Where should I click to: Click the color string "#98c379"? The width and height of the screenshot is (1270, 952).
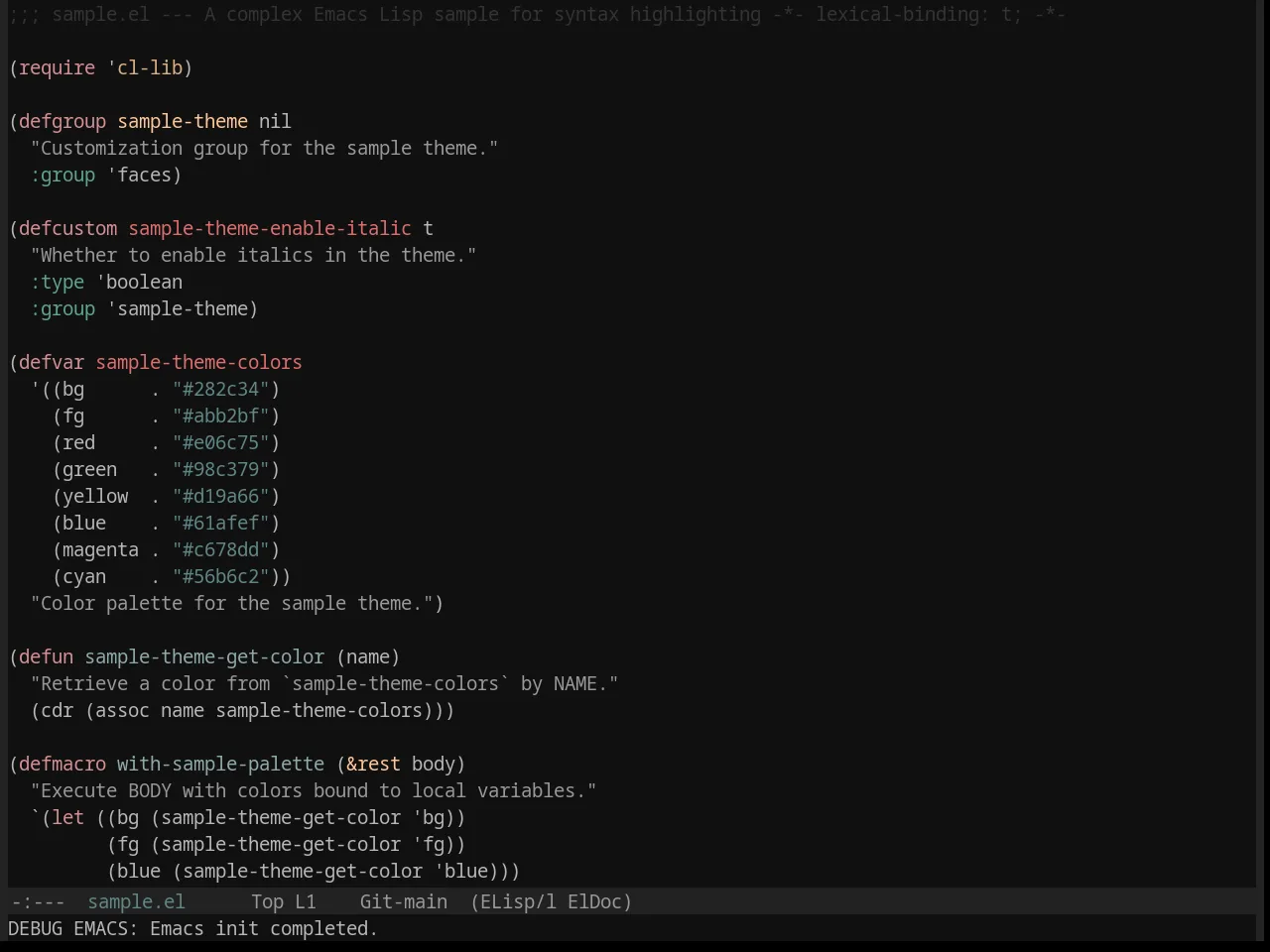coord(221,469)
